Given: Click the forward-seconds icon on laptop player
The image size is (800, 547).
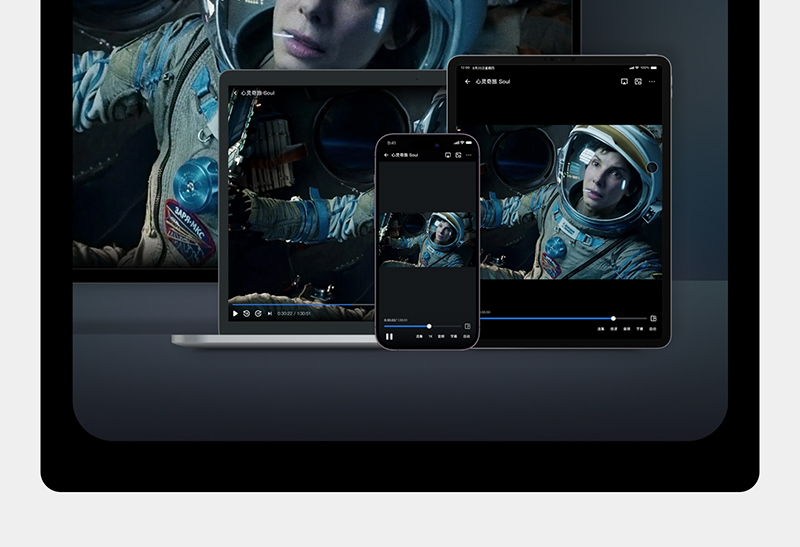Looking at the screenshot, I should (x=258, y=313).
